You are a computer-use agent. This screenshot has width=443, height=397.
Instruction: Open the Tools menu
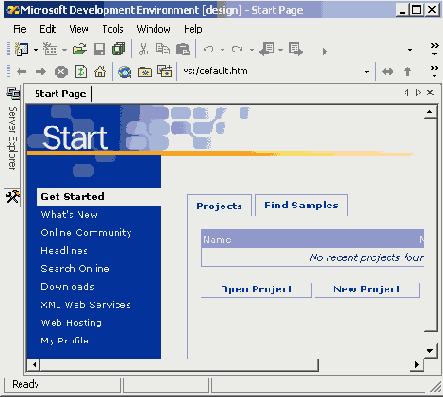click(113, 29)
